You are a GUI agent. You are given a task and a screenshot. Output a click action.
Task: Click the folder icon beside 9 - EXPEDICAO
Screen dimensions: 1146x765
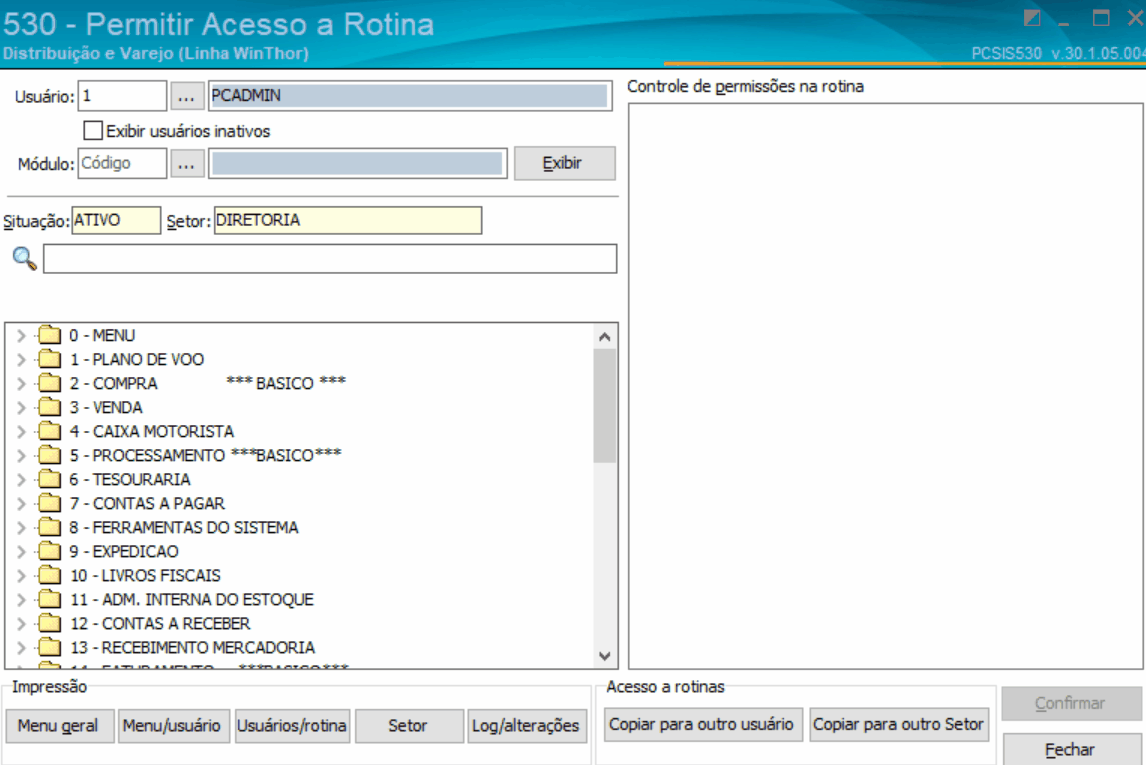click(x=50, y=551)
